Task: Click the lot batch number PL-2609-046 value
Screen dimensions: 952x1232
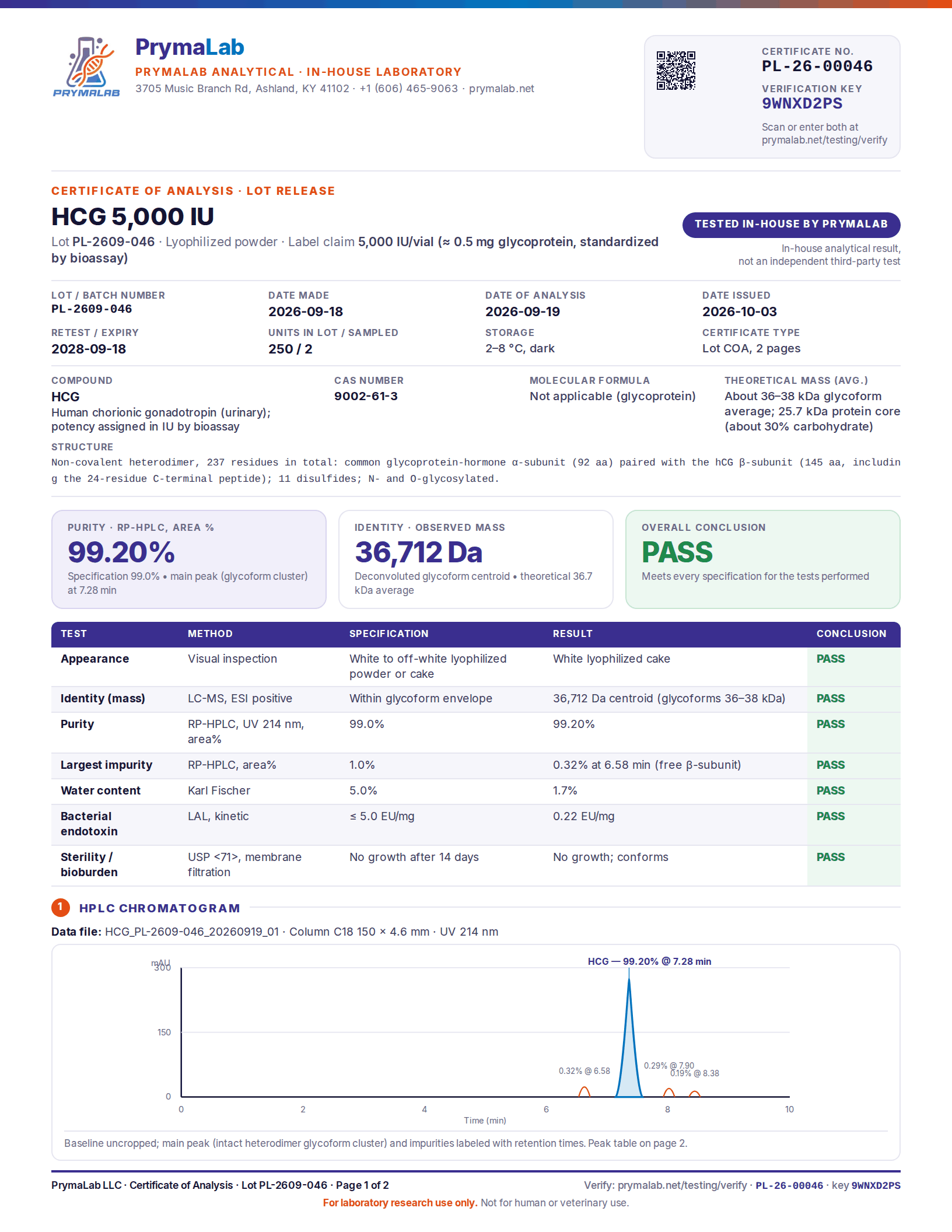Action: point(92,309)
